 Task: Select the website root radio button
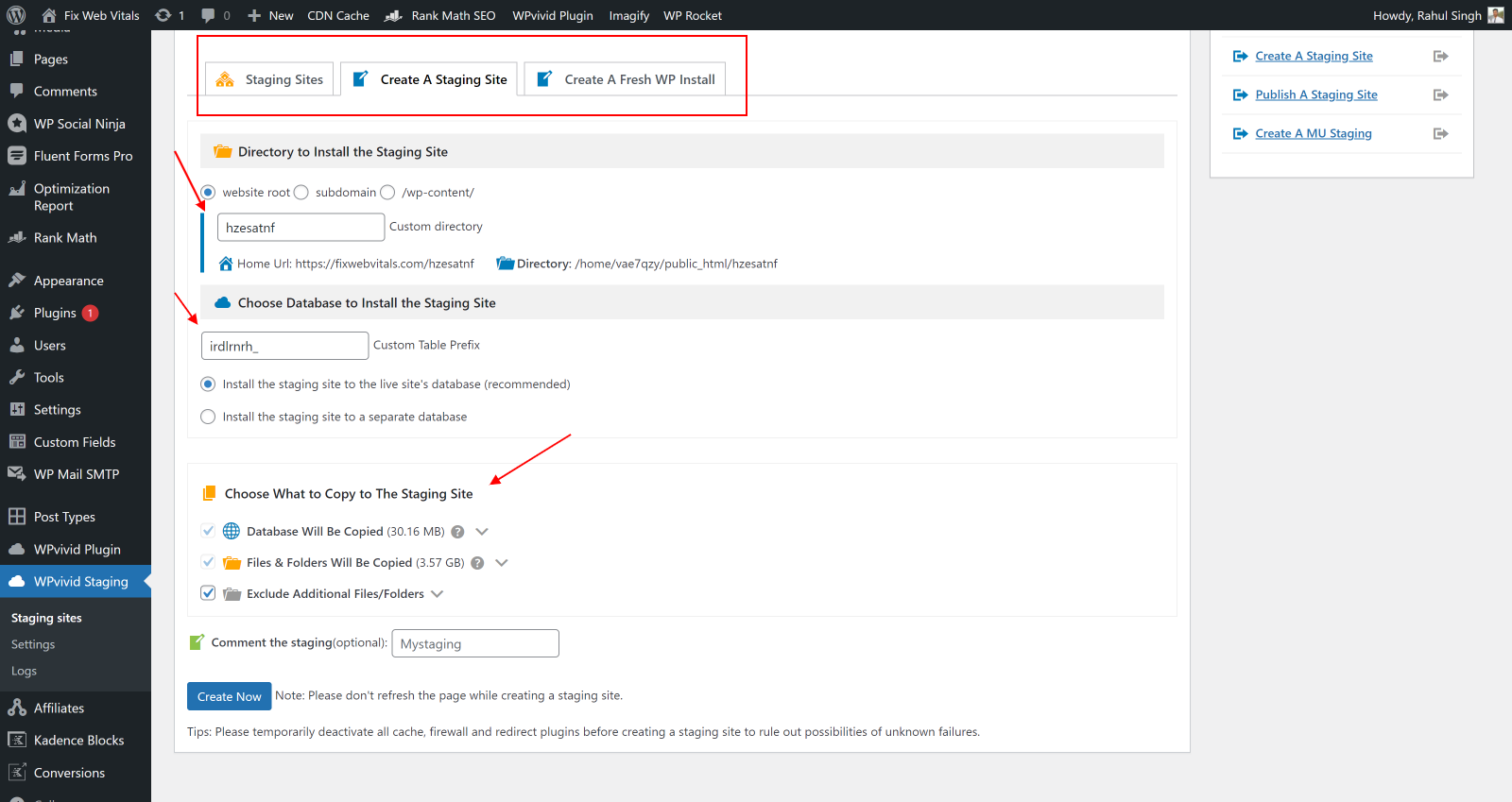[208, 192]
